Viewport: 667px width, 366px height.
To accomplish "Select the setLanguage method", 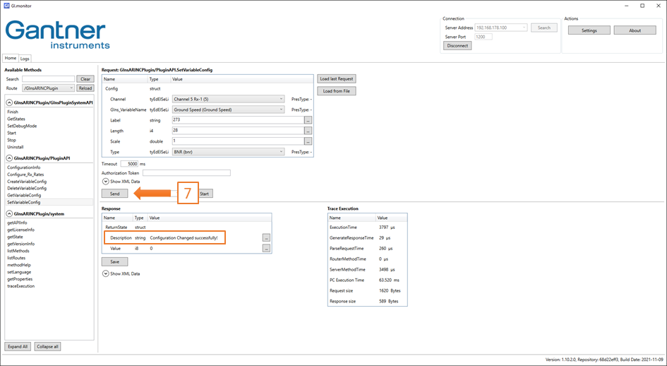I will [x=19, y=272].
